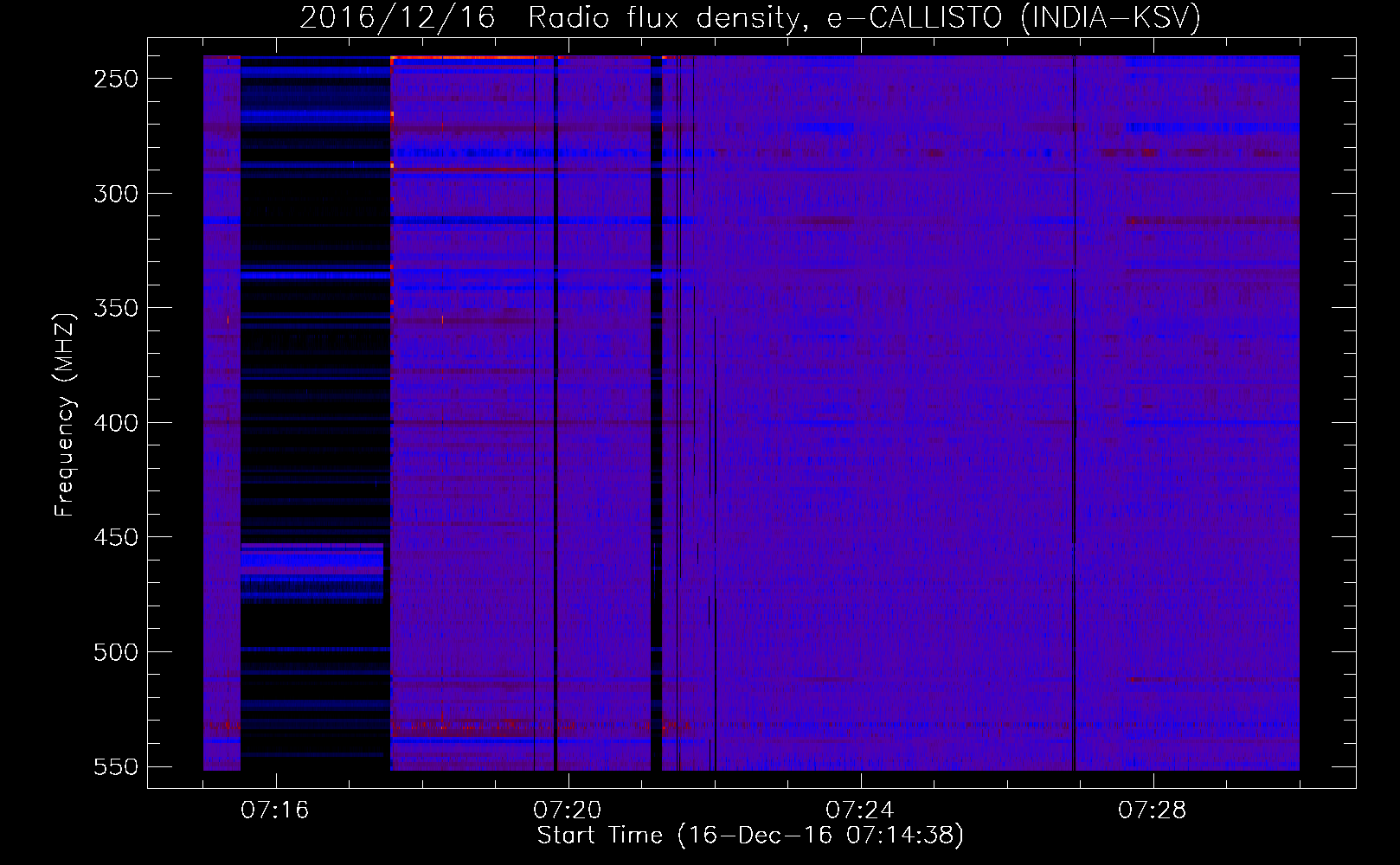Select the 550 frequency tick label

pyautogui.click(x=116, y=766)
